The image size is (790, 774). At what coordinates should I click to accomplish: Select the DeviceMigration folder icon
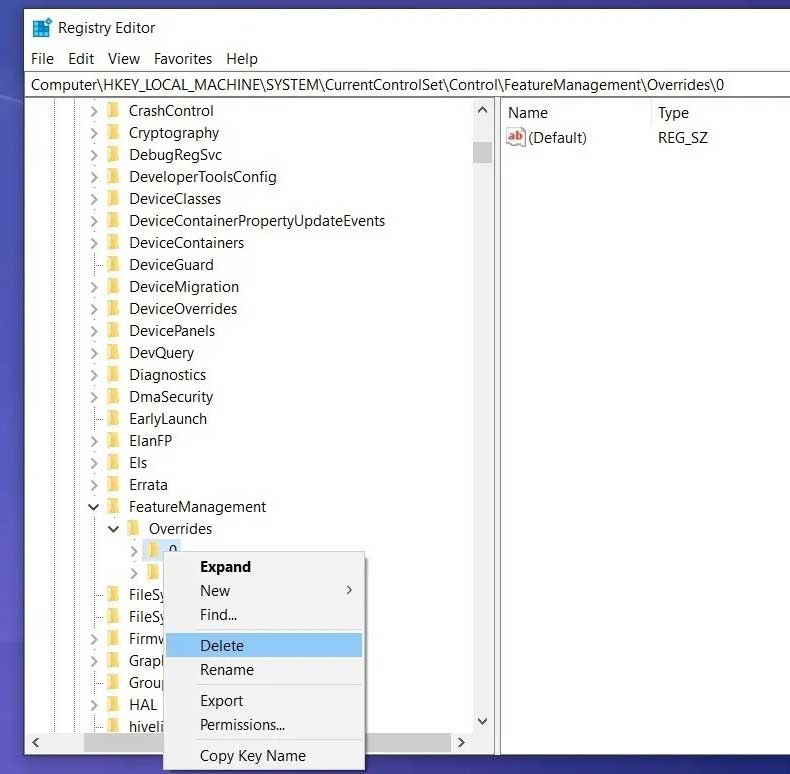pos(114,286)
